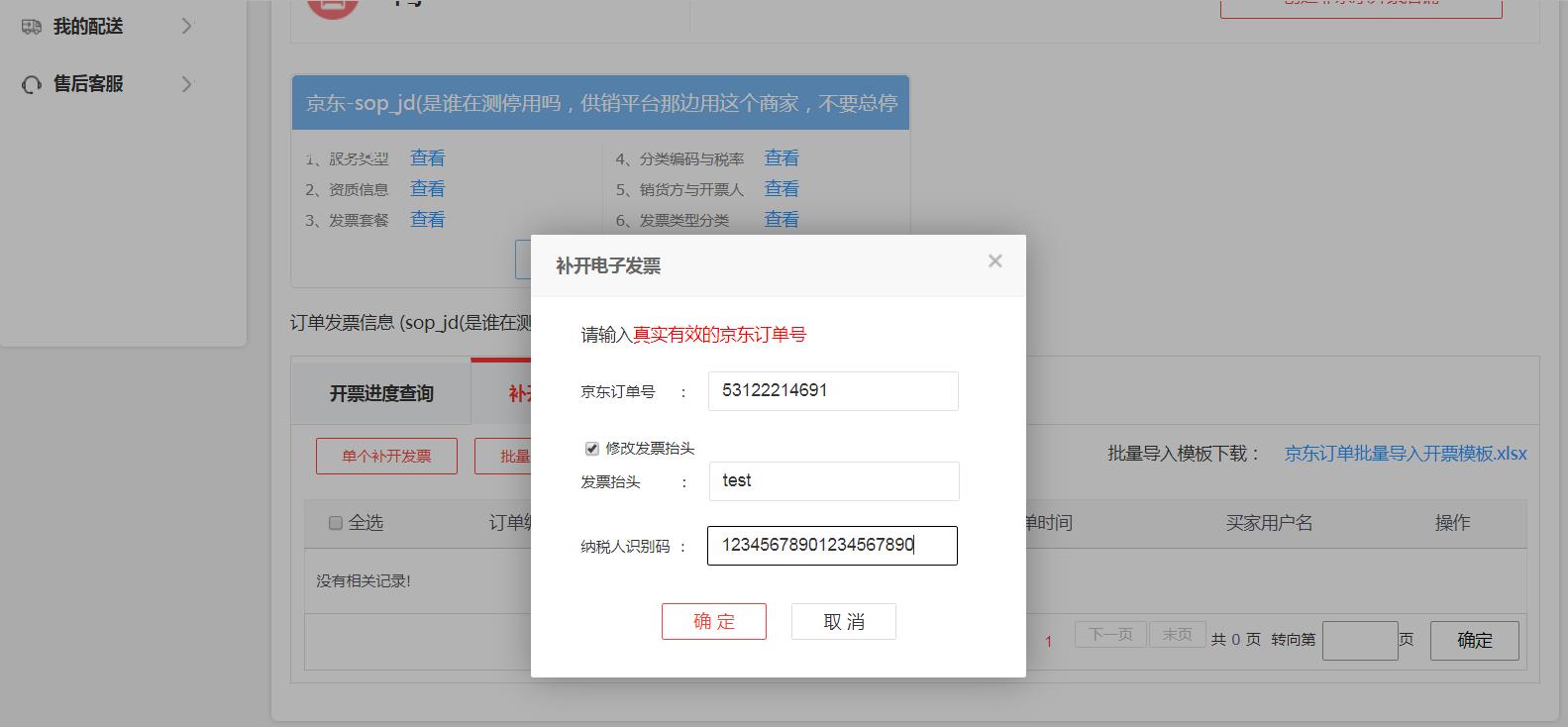View 资质信息 details via 查看 link

click(x=428, y=188)
